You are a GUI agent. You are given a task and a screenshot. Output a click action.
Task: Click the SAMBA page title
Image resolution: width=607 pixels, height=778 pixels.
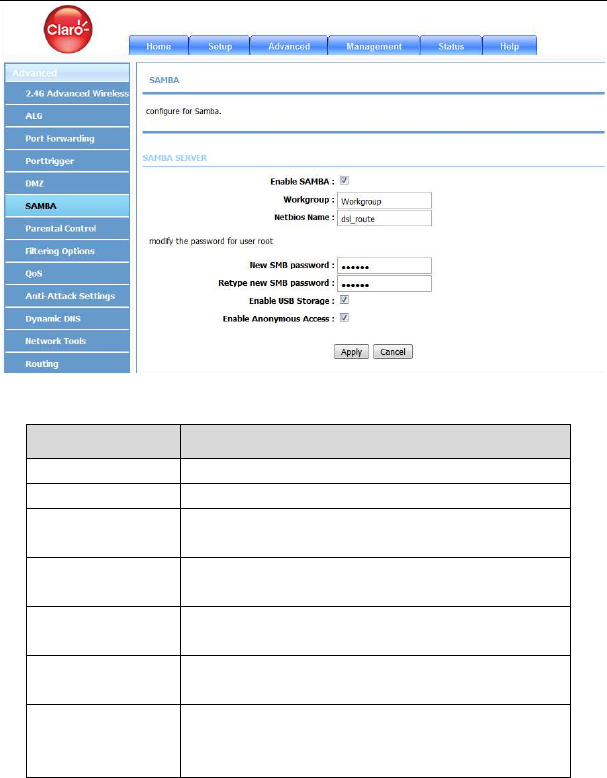(x=164, y=80)
